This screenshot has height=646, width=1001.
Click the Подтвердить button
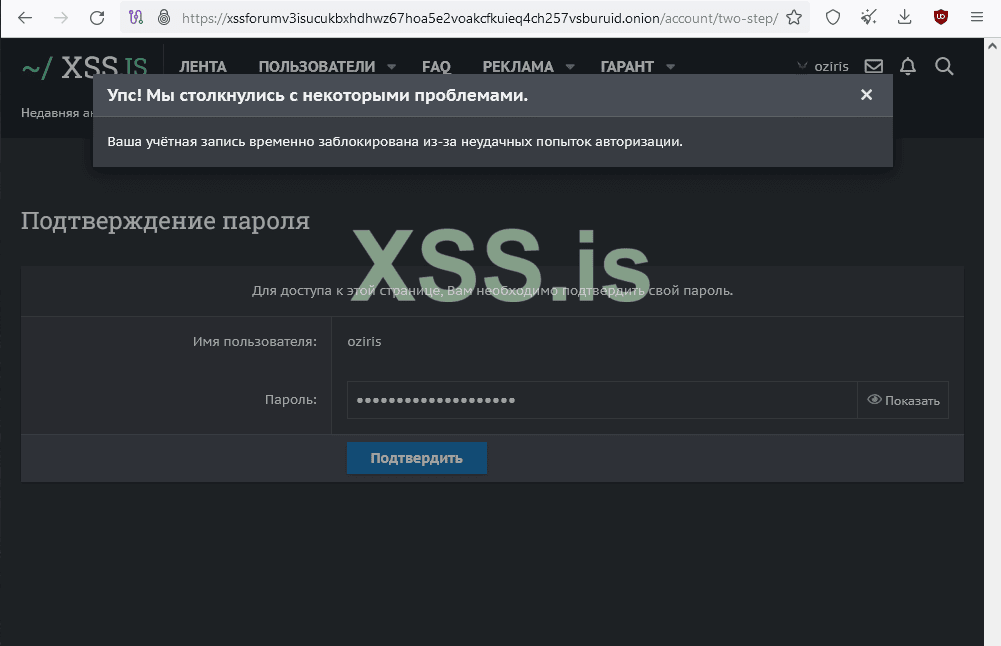click(x=417, y=458)
